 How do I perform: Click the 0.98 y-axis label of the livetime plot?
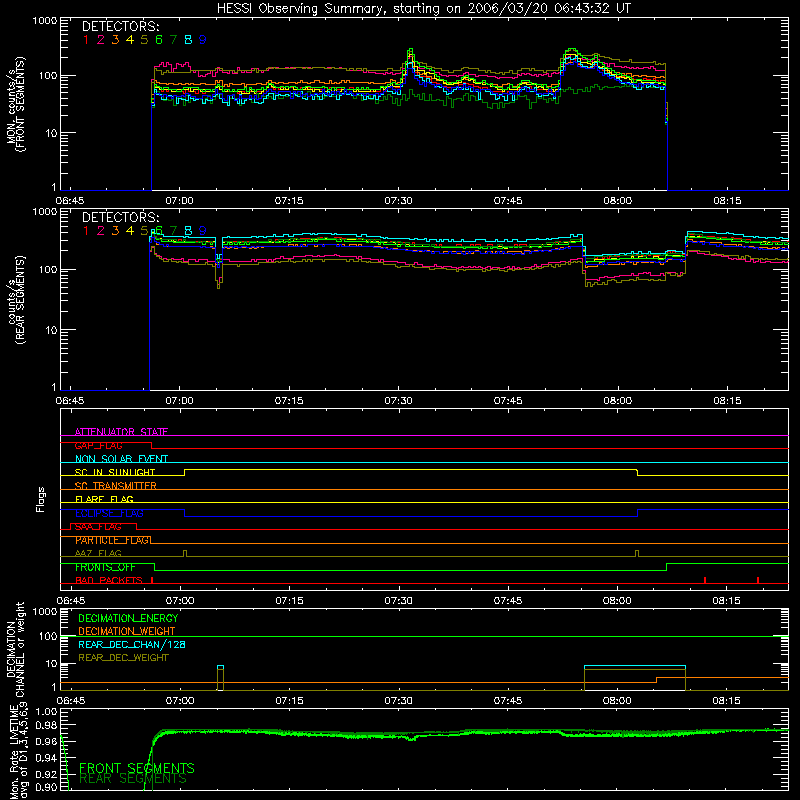[x=47, y=725]
